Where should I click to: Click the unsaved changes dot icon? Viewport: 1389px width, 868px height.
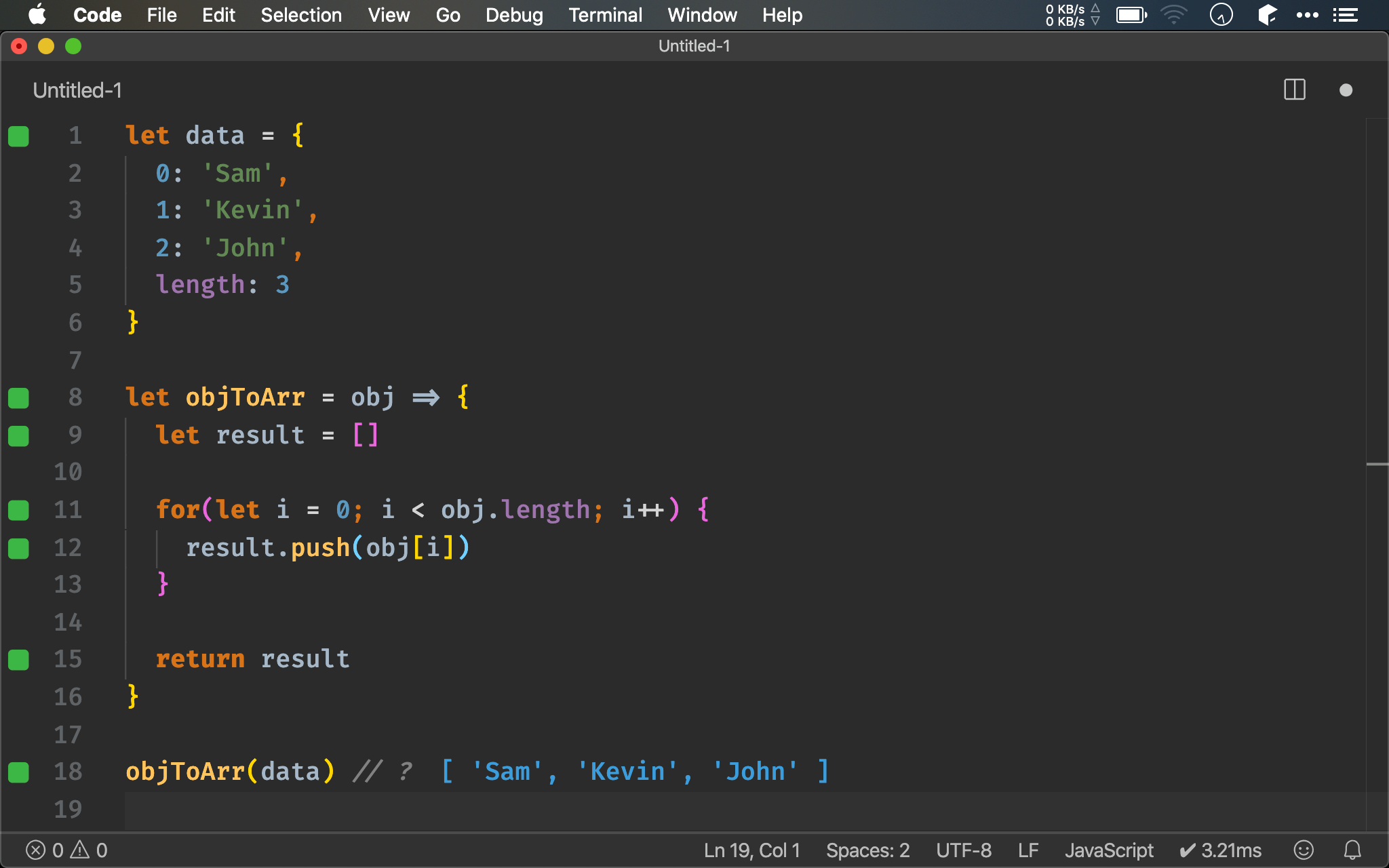[1346, 90]
